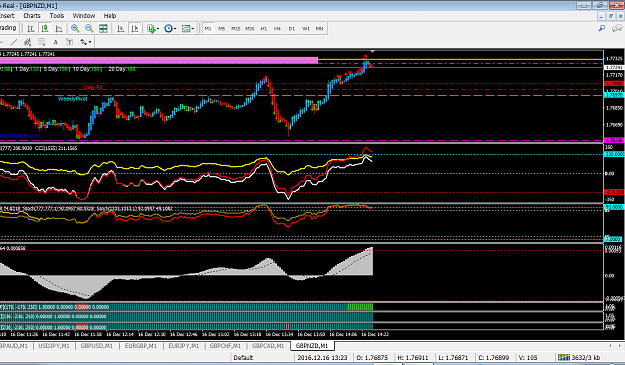625x365 pixels.
Task: Click the 16 Dec 14:22 time label
Action: click(x=375, y=334)
